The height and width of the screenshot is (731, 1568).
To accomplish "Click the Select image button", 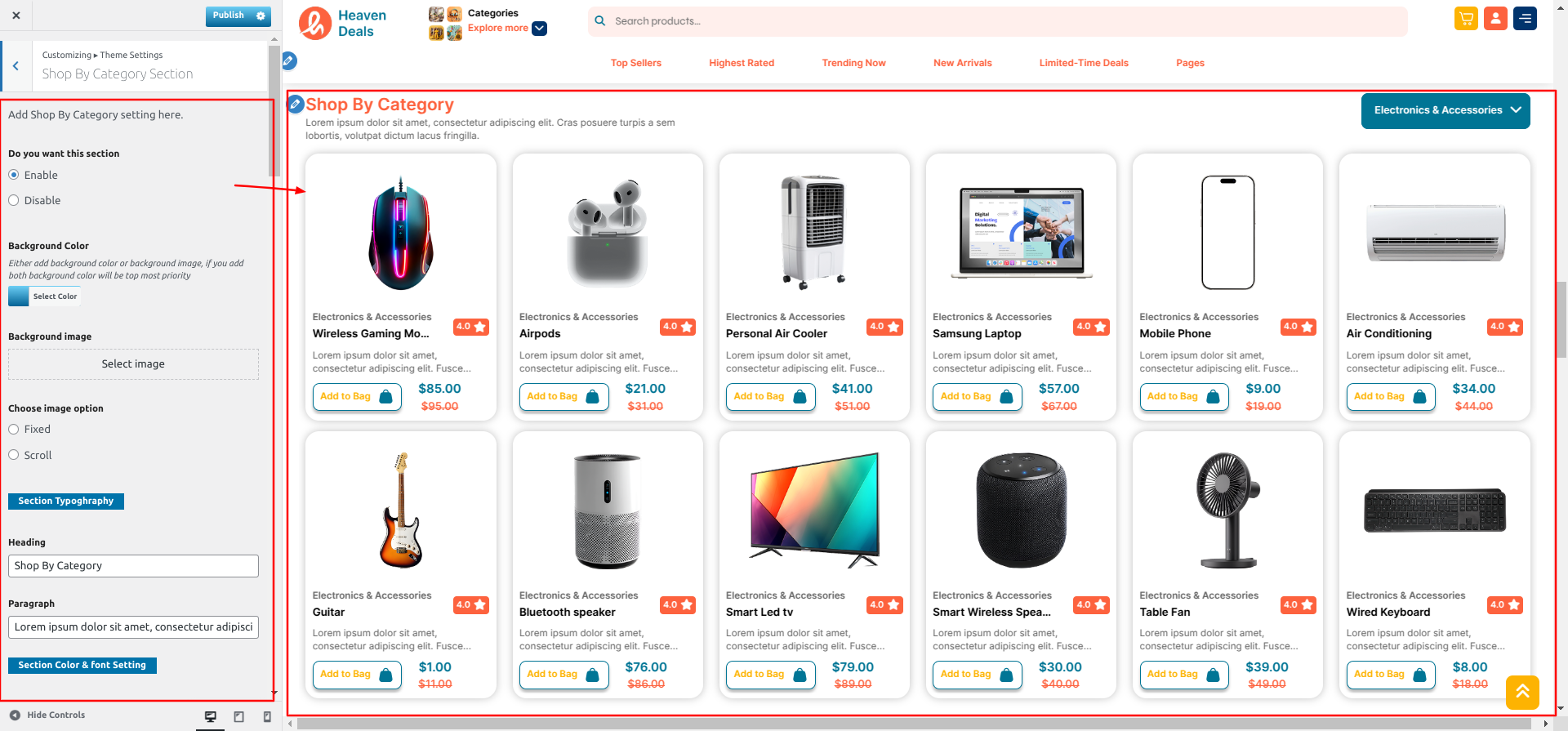I will point(133,364).
